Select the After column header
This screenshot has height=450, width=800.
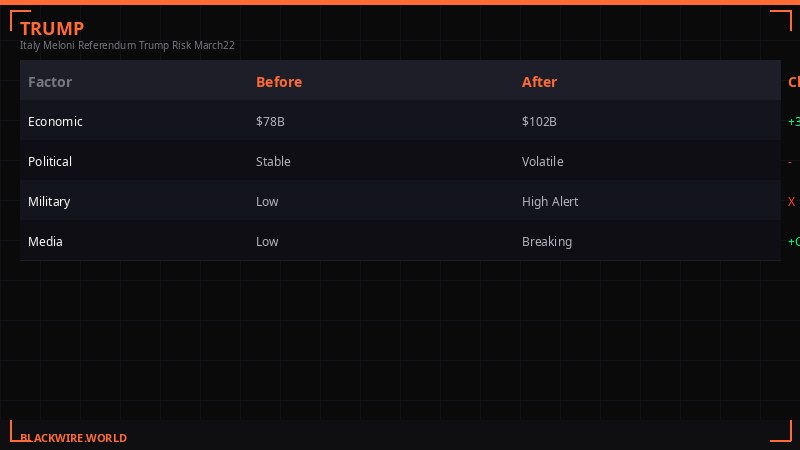click(x=540, y=82)
